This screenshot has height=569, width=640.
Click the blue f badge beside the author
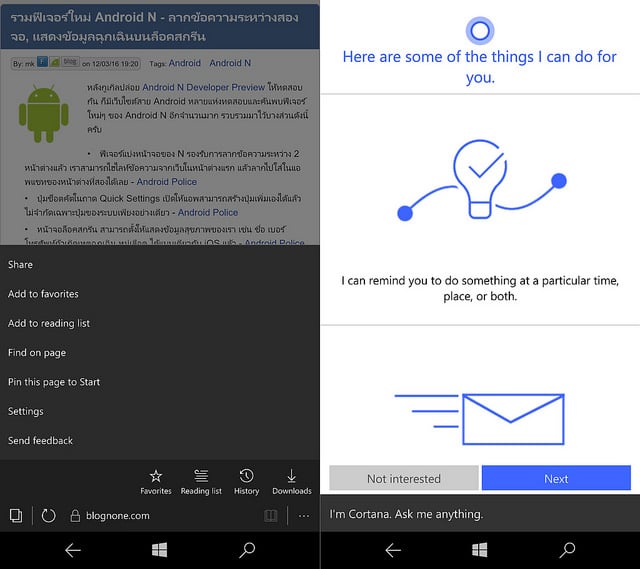point(42,62)
